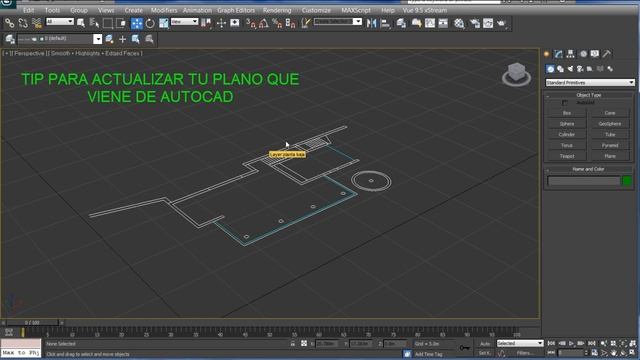Click the Cylinder primitive button

567,134
